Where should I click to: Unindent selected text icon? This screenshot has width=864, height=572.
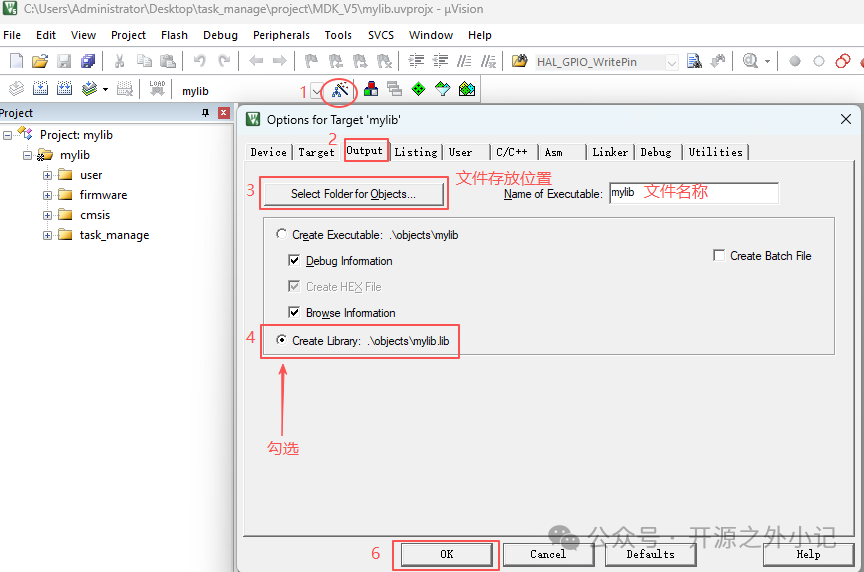click(440, 61)
